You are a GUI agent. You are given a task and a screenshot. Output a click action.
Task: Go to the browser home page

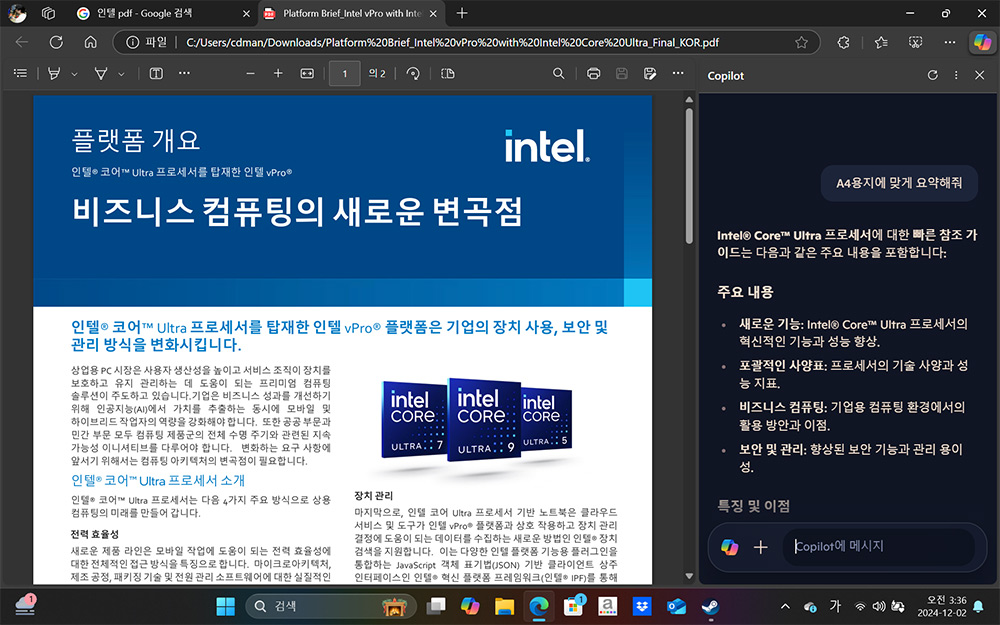coord(91,42)
